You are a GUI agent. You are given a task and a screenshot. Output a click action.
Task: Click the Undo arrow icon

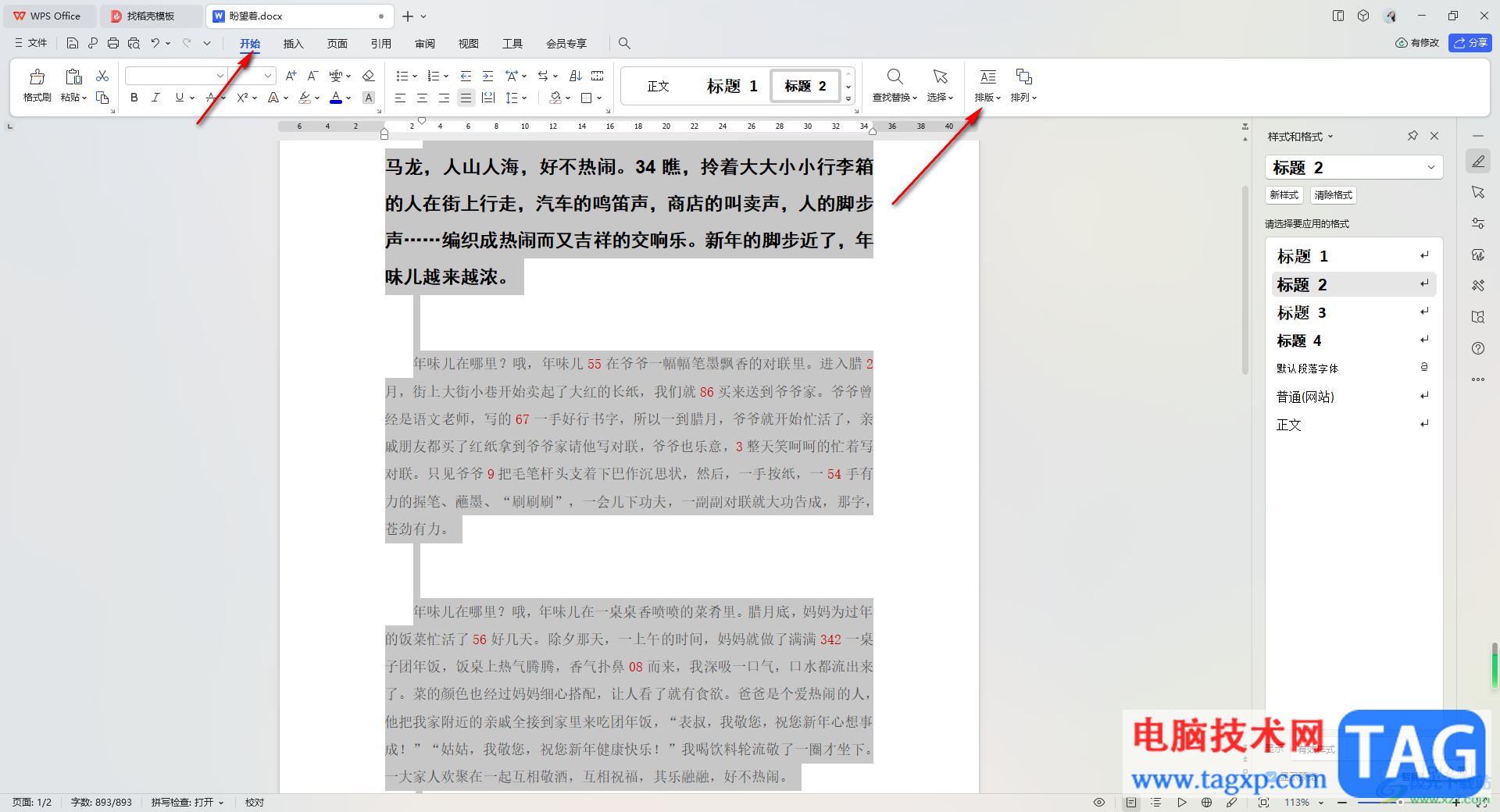(x=155, y=43)
